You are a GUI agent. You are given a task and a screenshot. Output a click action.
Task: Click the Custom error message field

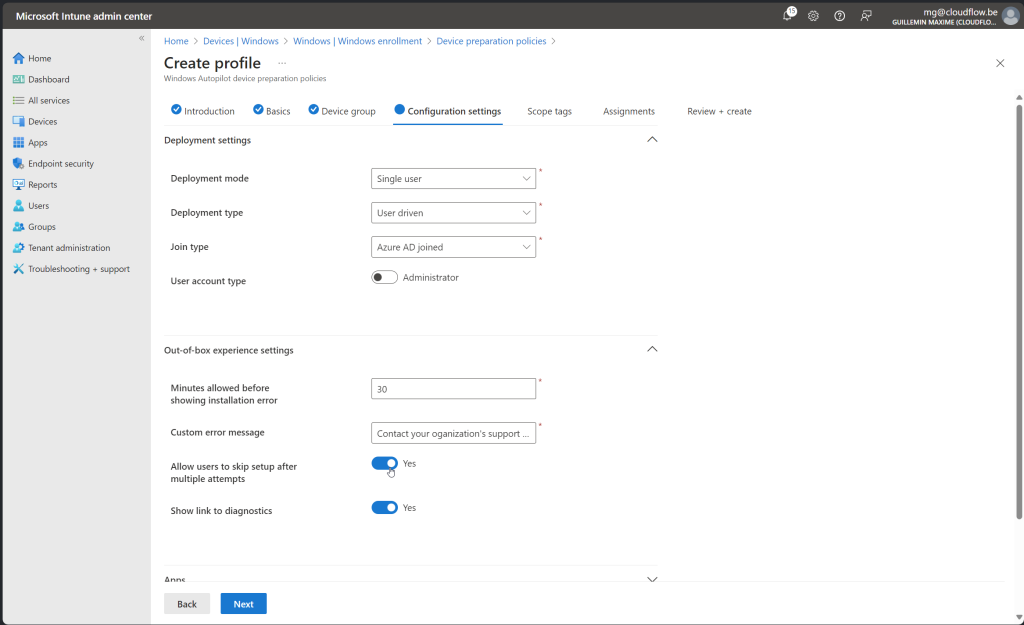pos(453,433)
